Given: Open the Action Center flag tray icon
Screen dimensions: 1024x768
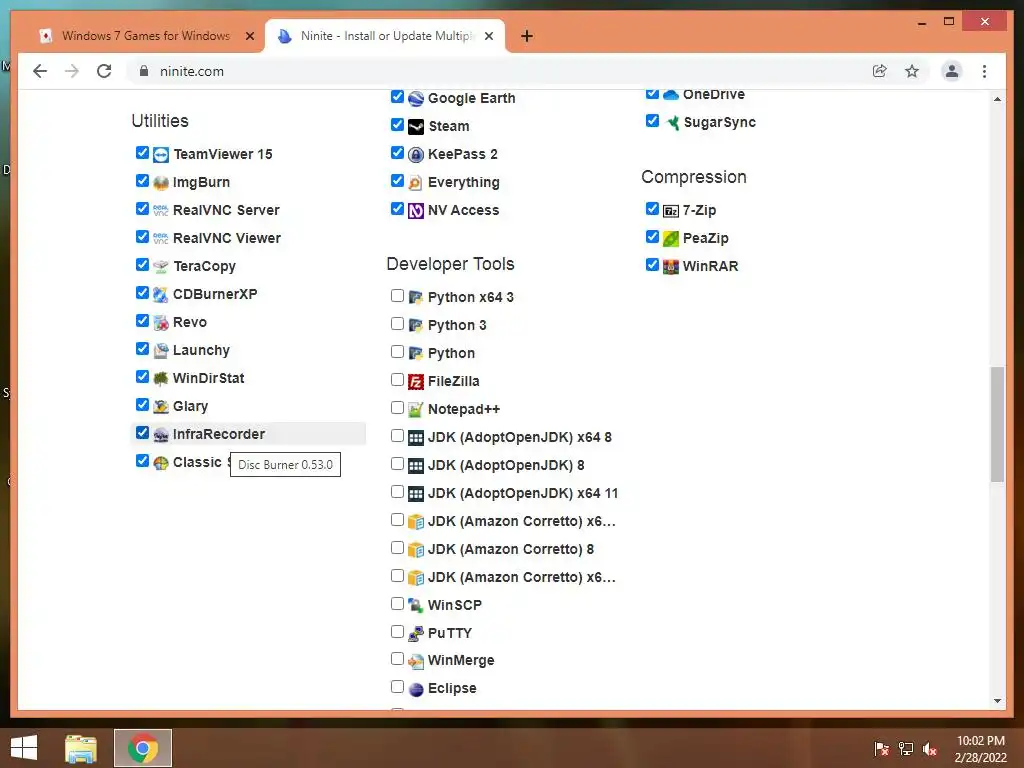Looking at the screenshot, I should click(881, 749).
